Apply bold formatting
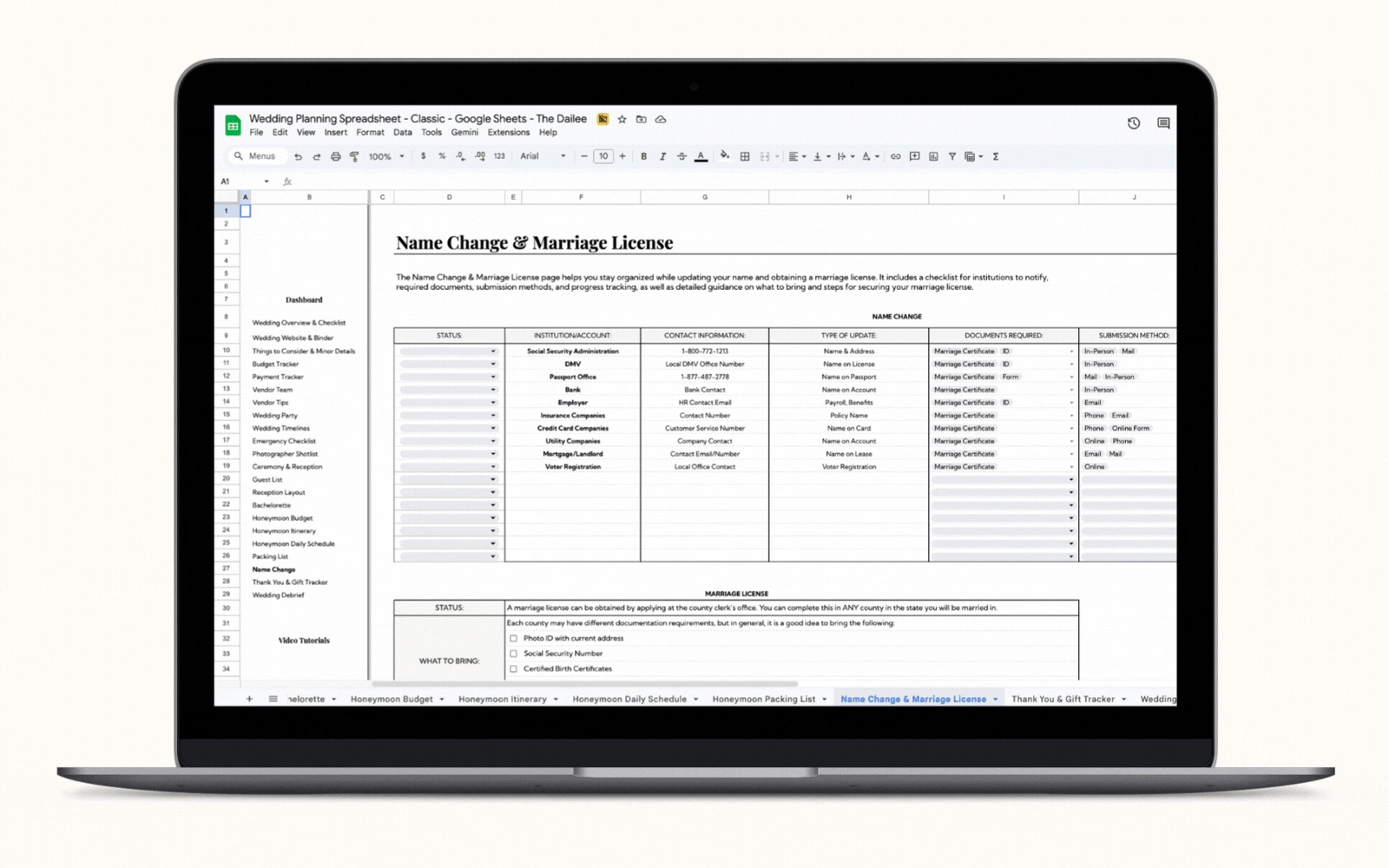 [643, 157]
